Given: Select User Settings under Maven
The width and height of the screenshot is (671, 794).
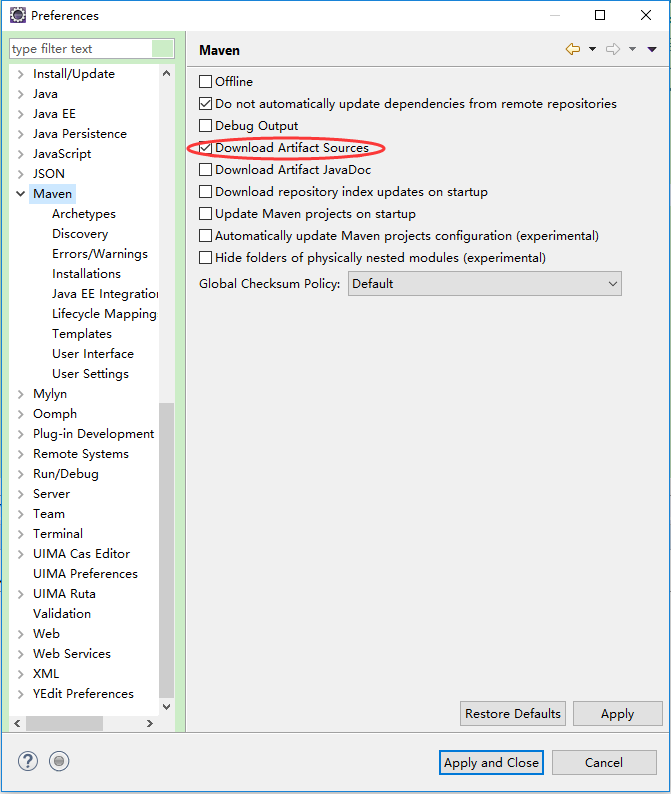Looking at the screenshot, I should click(x=90, y=374).
